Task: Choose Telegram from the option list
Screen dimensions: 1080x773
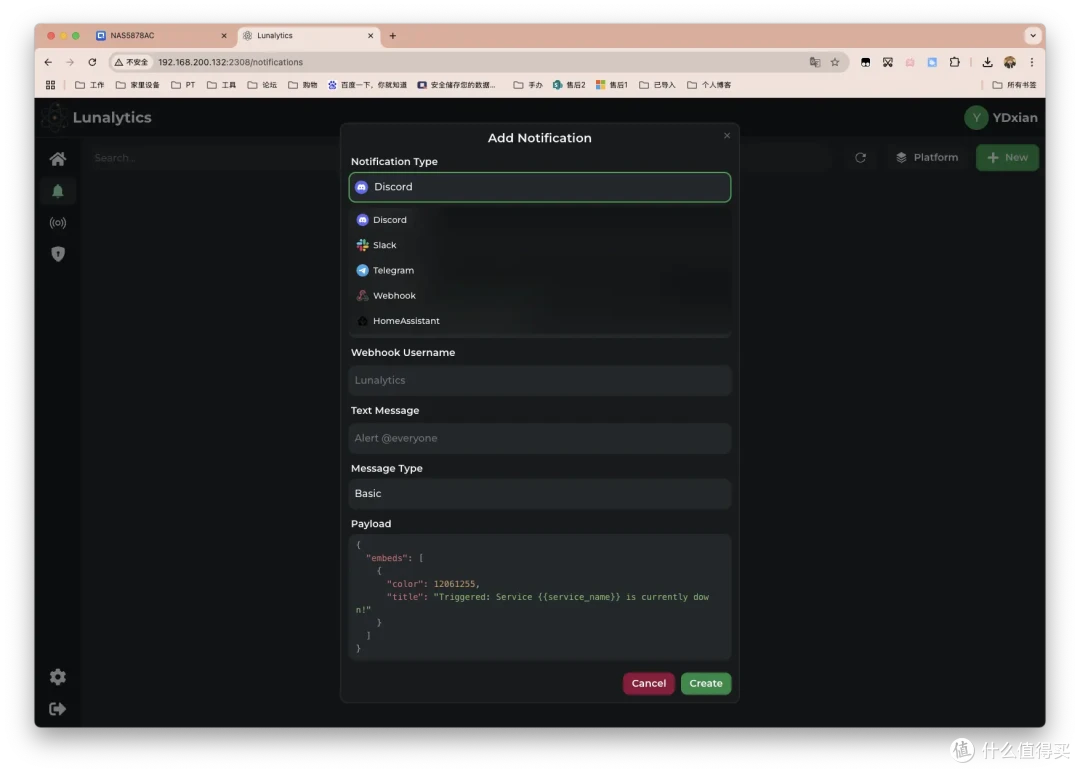Action: click(539, 271)
